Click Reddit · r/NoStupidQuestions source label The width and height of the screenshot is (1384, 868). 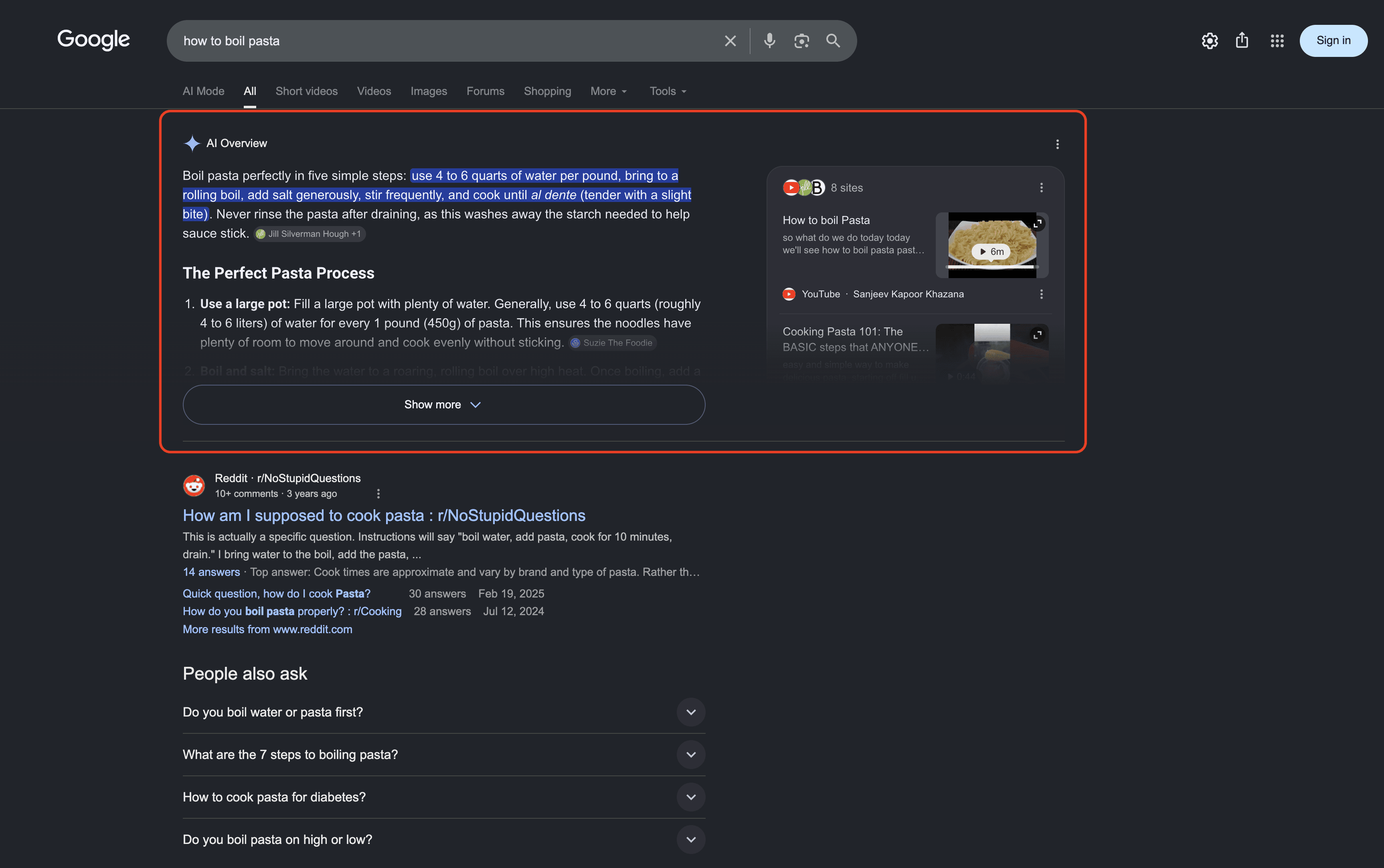[287, 479]
